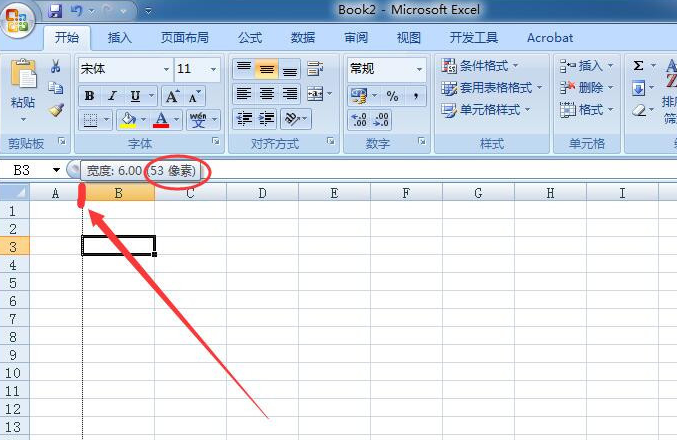Open the 字体 dialog launcher
Image resolution: width=677 pixels, height=440 pixels.
215,141
